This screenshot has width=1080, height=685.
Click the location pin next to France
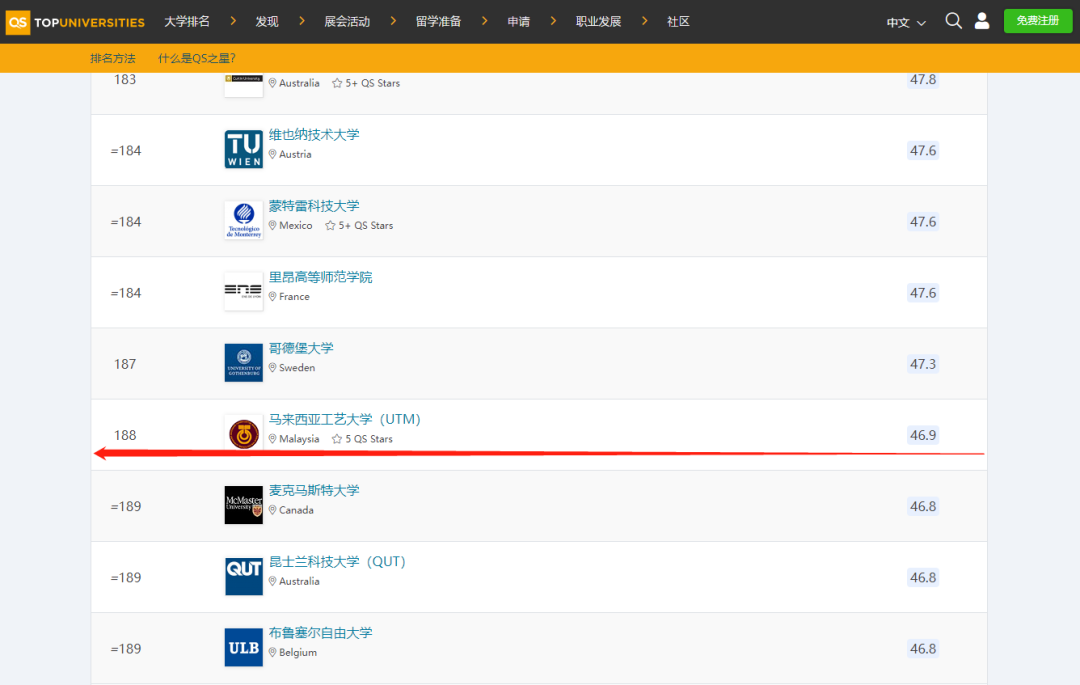click(x=273, y=297)
